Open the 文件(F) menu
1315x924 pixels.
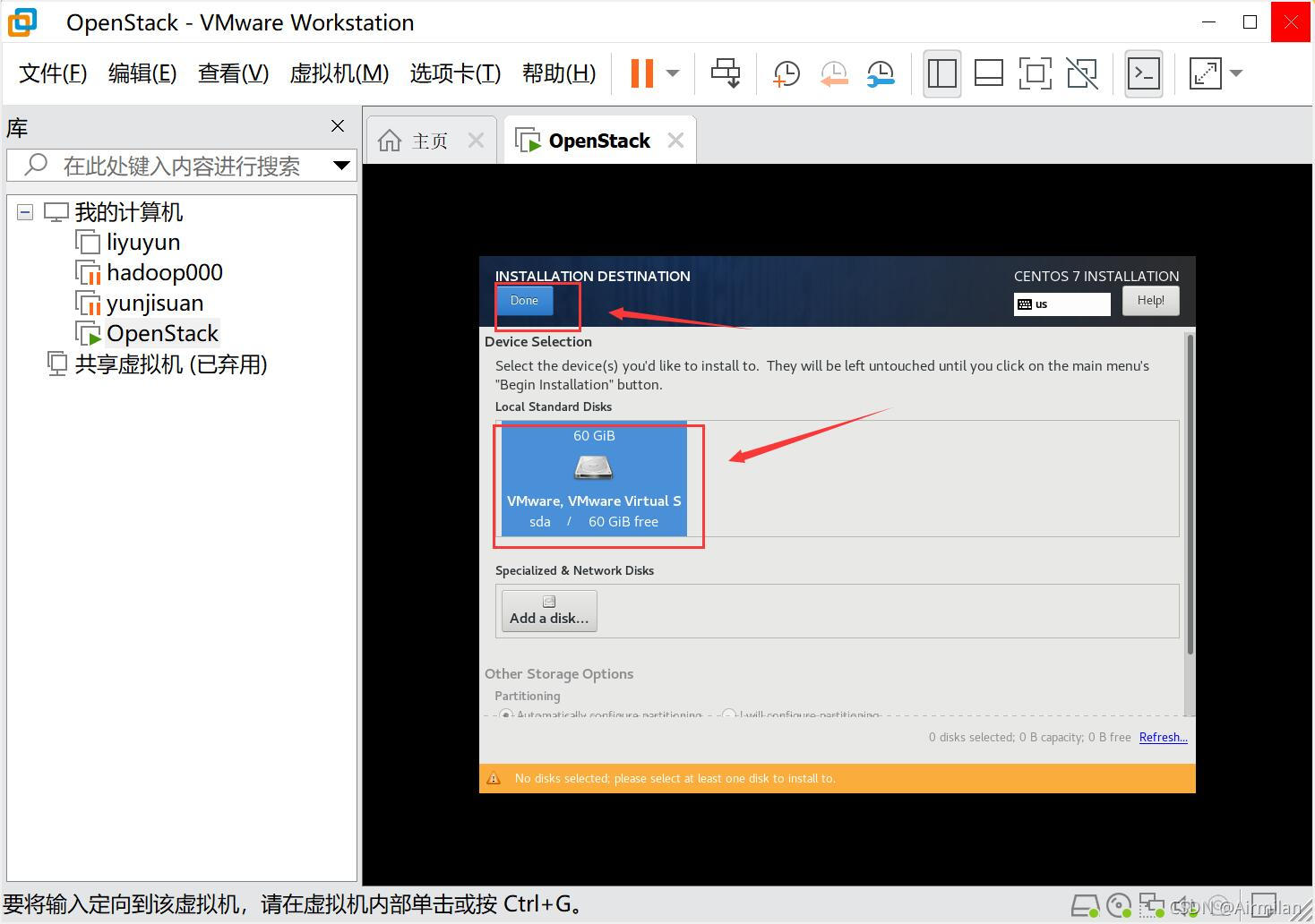pos(53,73)
